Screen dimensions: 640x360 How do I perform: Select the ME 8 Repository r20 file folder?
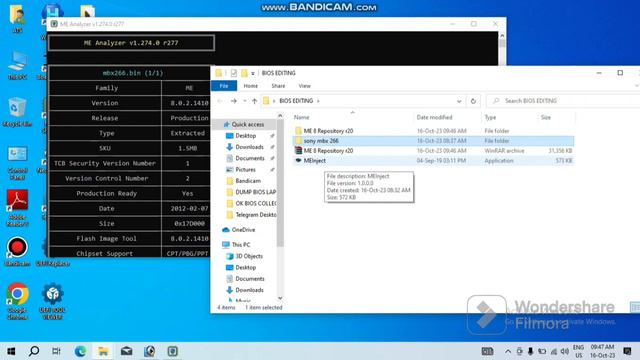pyautogui.click(x=433, y=131)
